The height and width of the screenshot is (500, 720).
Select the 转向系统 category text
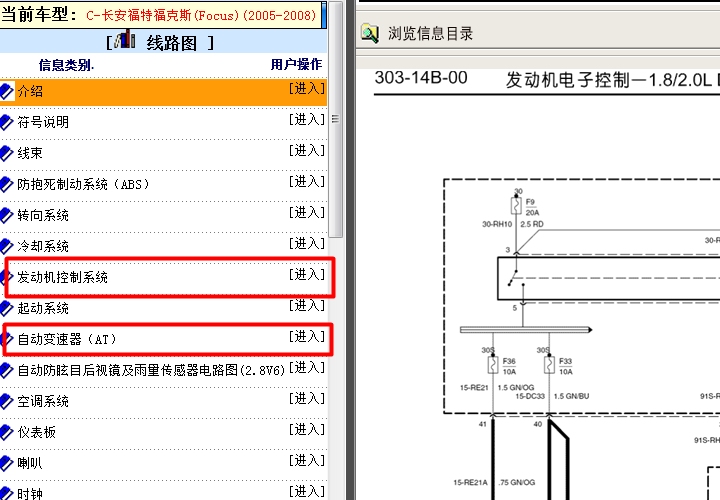point(43,215)
